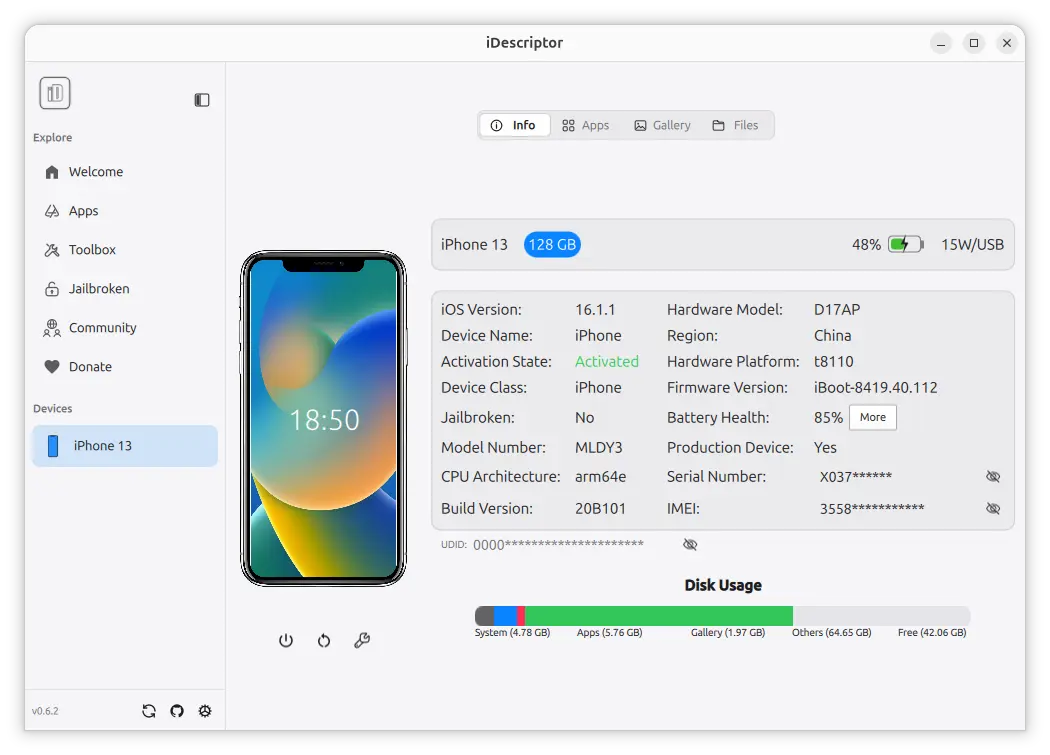Image resolution: width=1050 pixels, height=755 pixels.
Task: Open the Welcome page
Action: [125, 171]
